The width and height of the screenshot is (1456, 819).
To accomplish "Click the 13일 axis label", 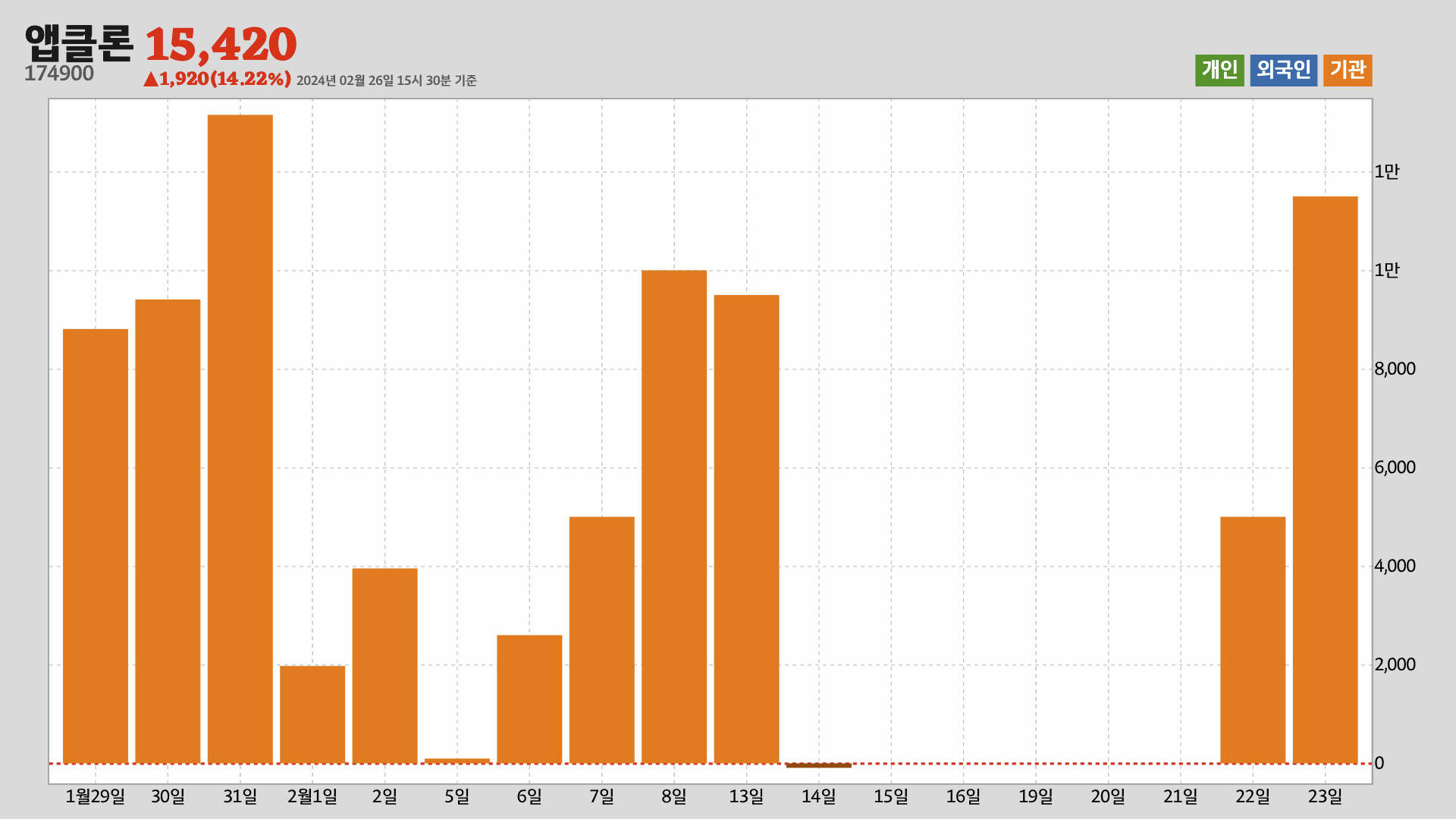I will point(746,796).
